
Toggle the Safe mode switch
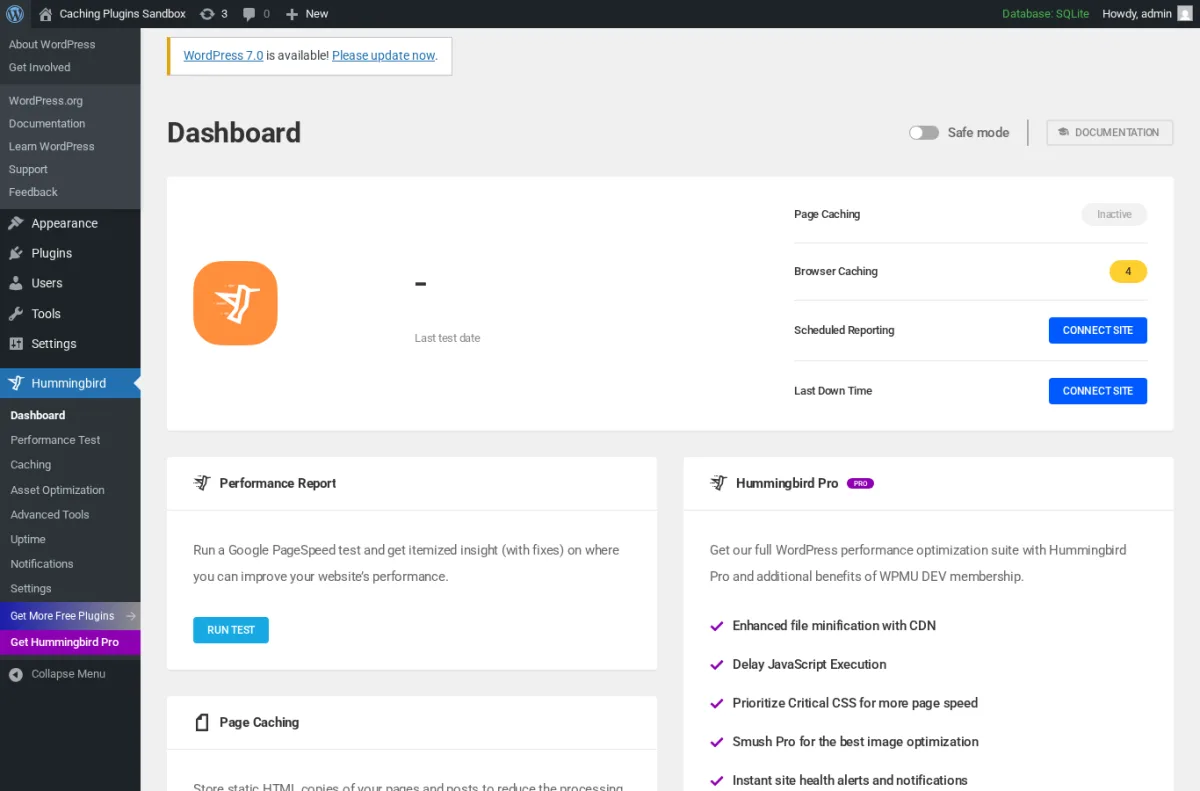tap(923, 132)
